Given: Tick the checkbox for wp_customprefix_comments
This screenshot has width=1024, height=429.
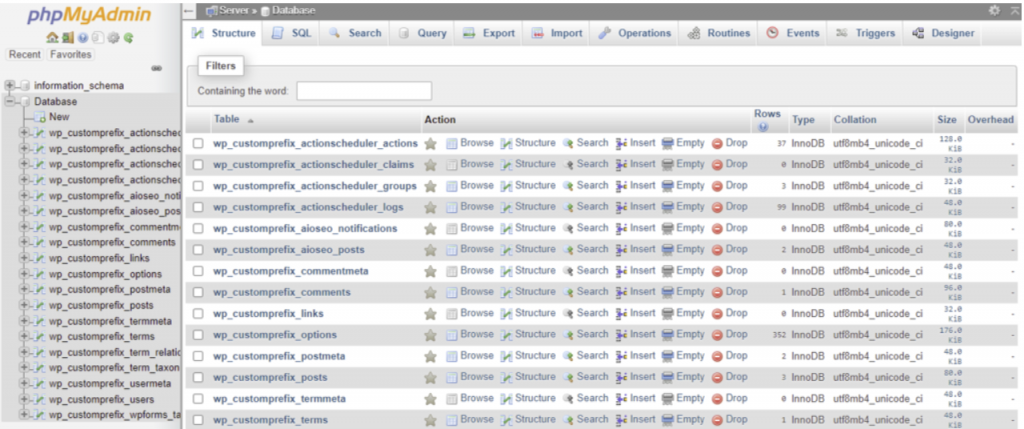Looking at the screenshot, I should (x=198, y=292).
